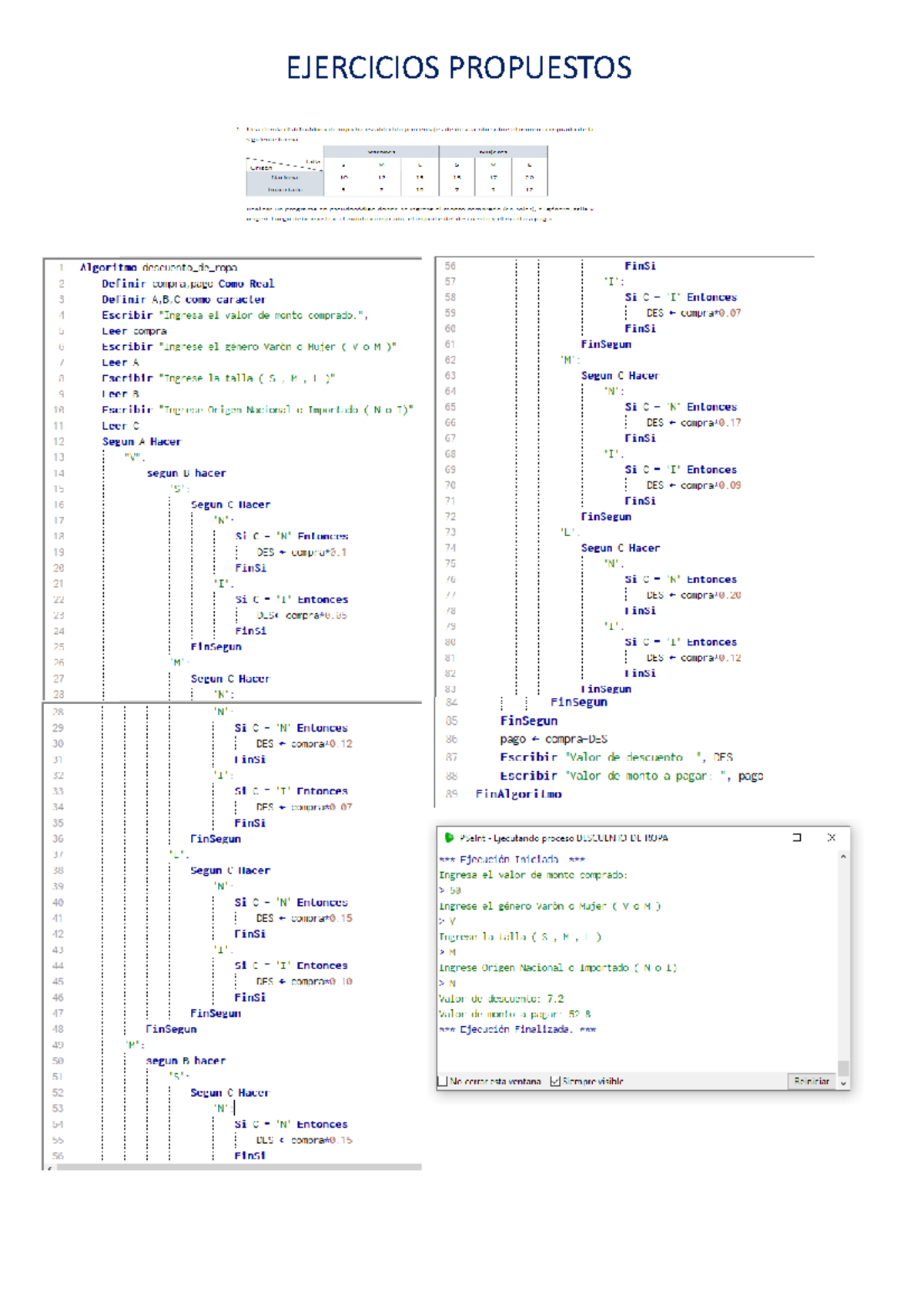Screen dimensions: 924x1308
Task: Click the PSeInt logo in the execution window
Action: (449, 837)
